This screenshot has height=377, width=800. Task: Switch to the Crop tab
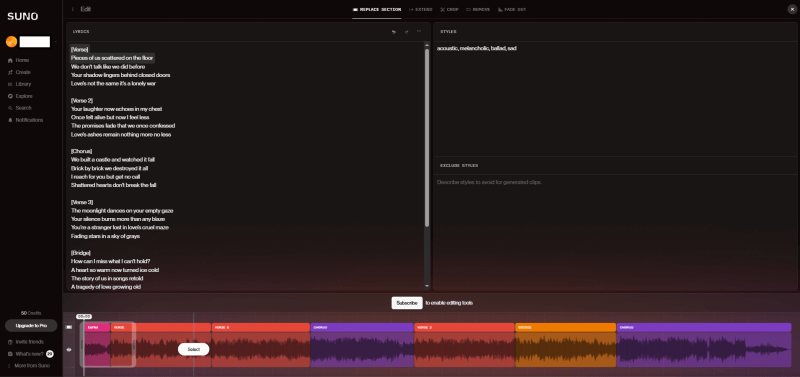[449, 10]
